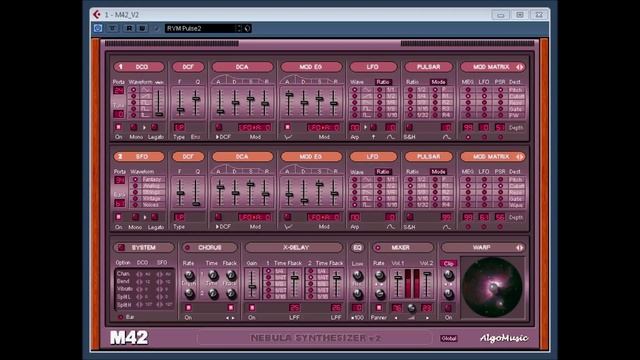Select the DCO section header of layer 1

(139, 67)
